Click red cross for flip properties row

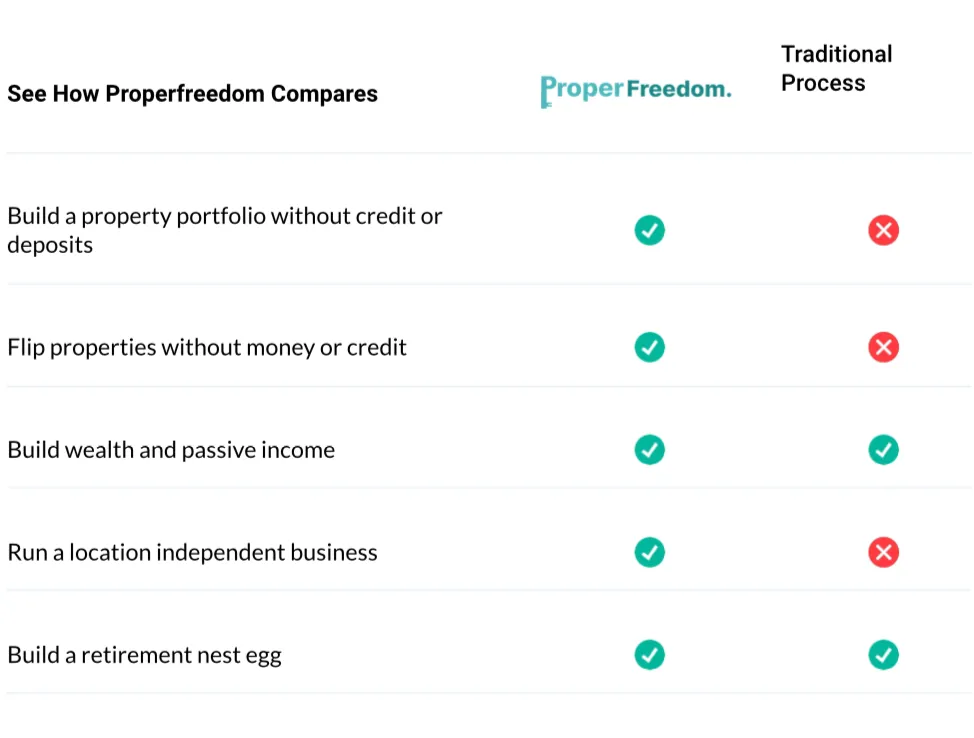point(883,347)
